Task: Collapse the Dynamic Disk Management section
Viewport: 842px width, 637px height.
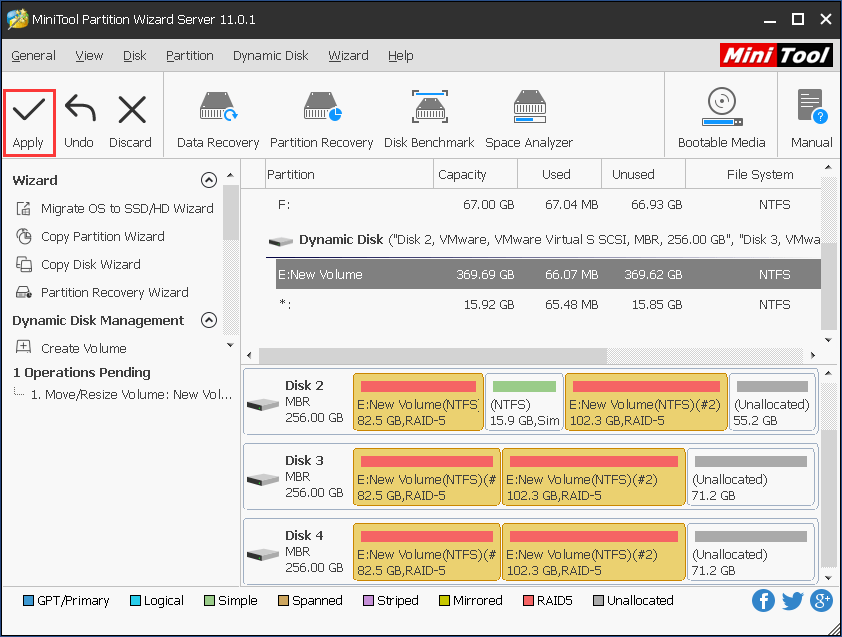Action: pos(209,320)
